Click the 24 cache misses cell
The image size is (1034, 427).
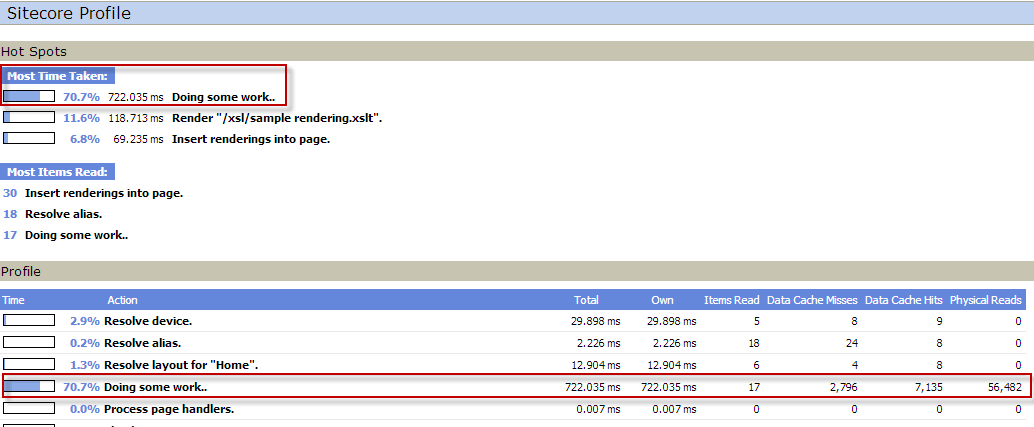[x=851, y=343]
